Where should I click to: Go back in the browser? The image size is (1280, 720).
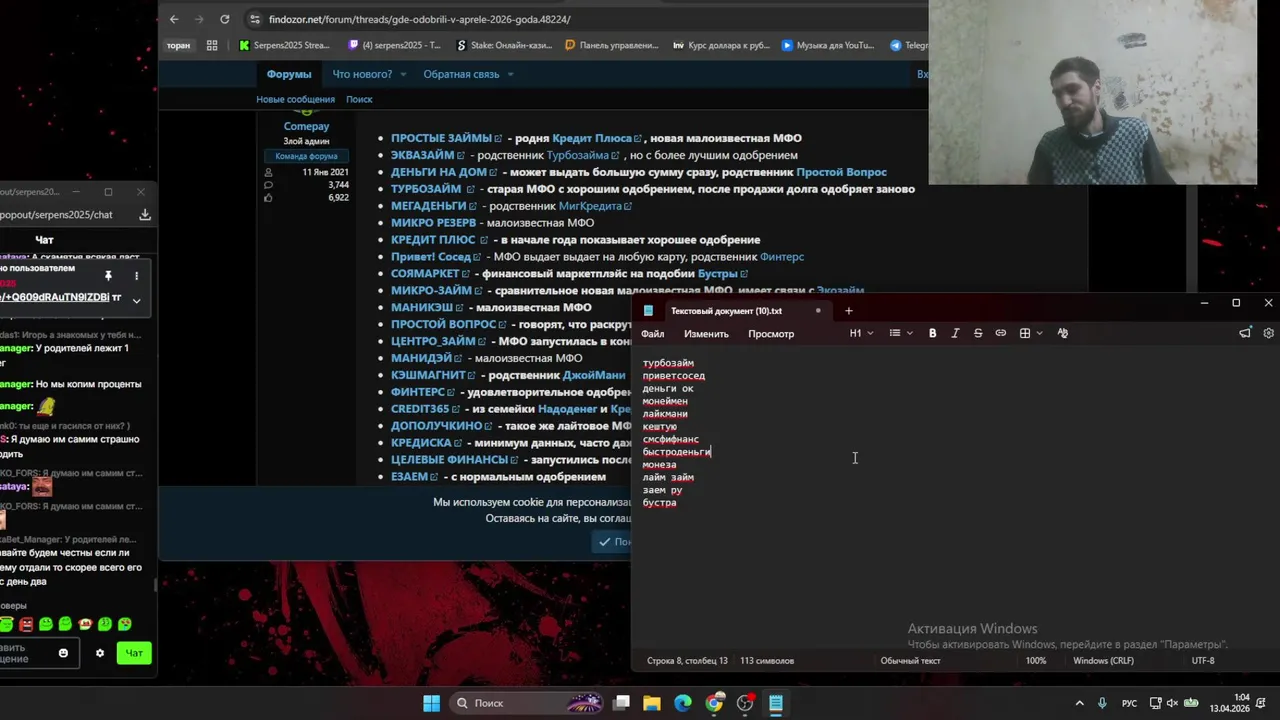coord(174,19)
